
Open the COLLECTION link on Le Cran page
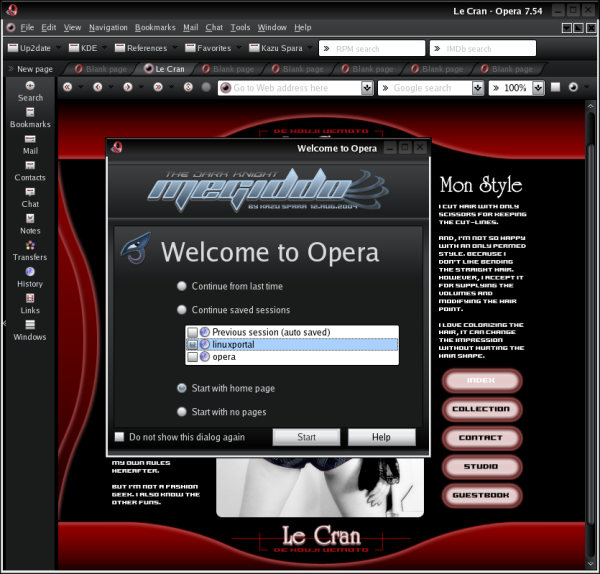click(482, 409)
